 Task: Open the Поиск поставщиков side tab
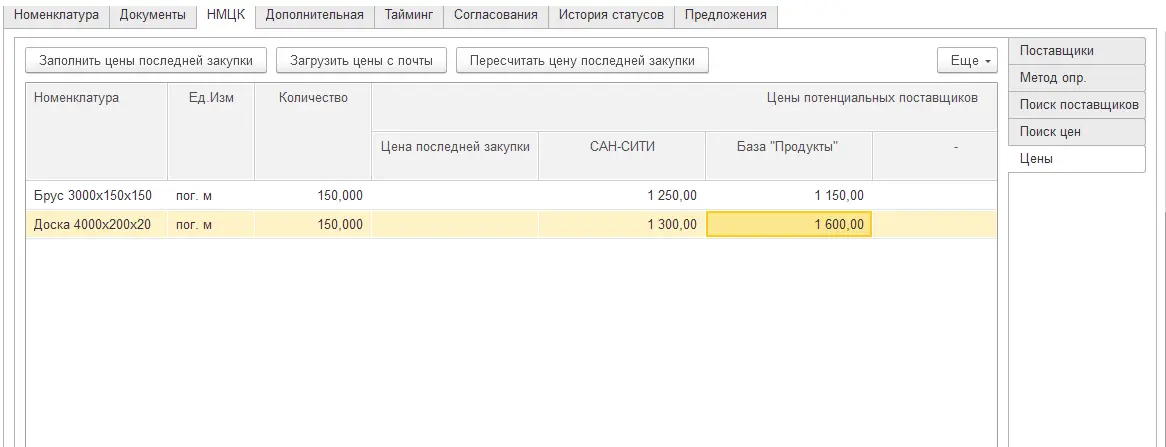click(x=1077, y=105)
